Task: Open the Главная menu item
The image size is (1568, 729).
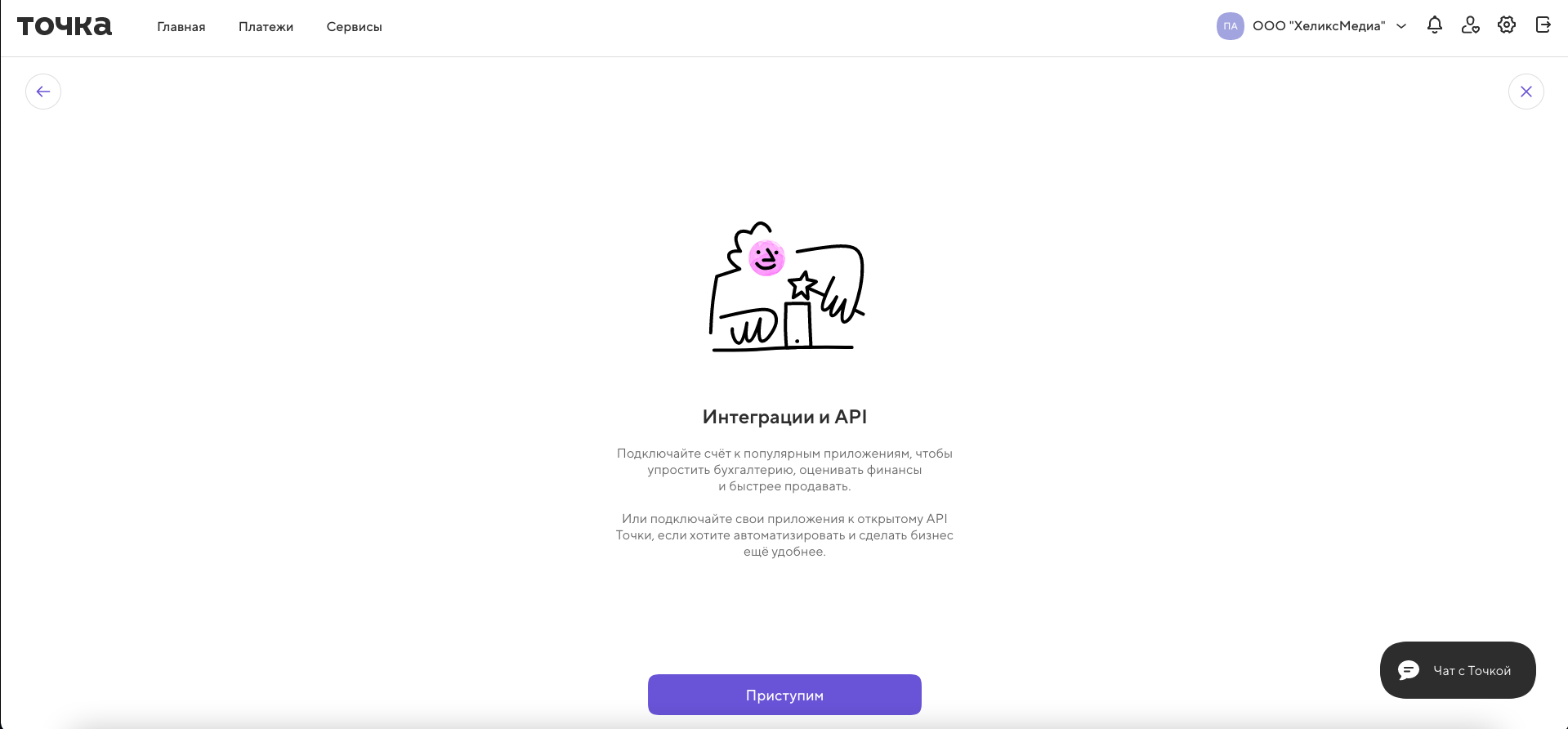Action: coord(181,27)
